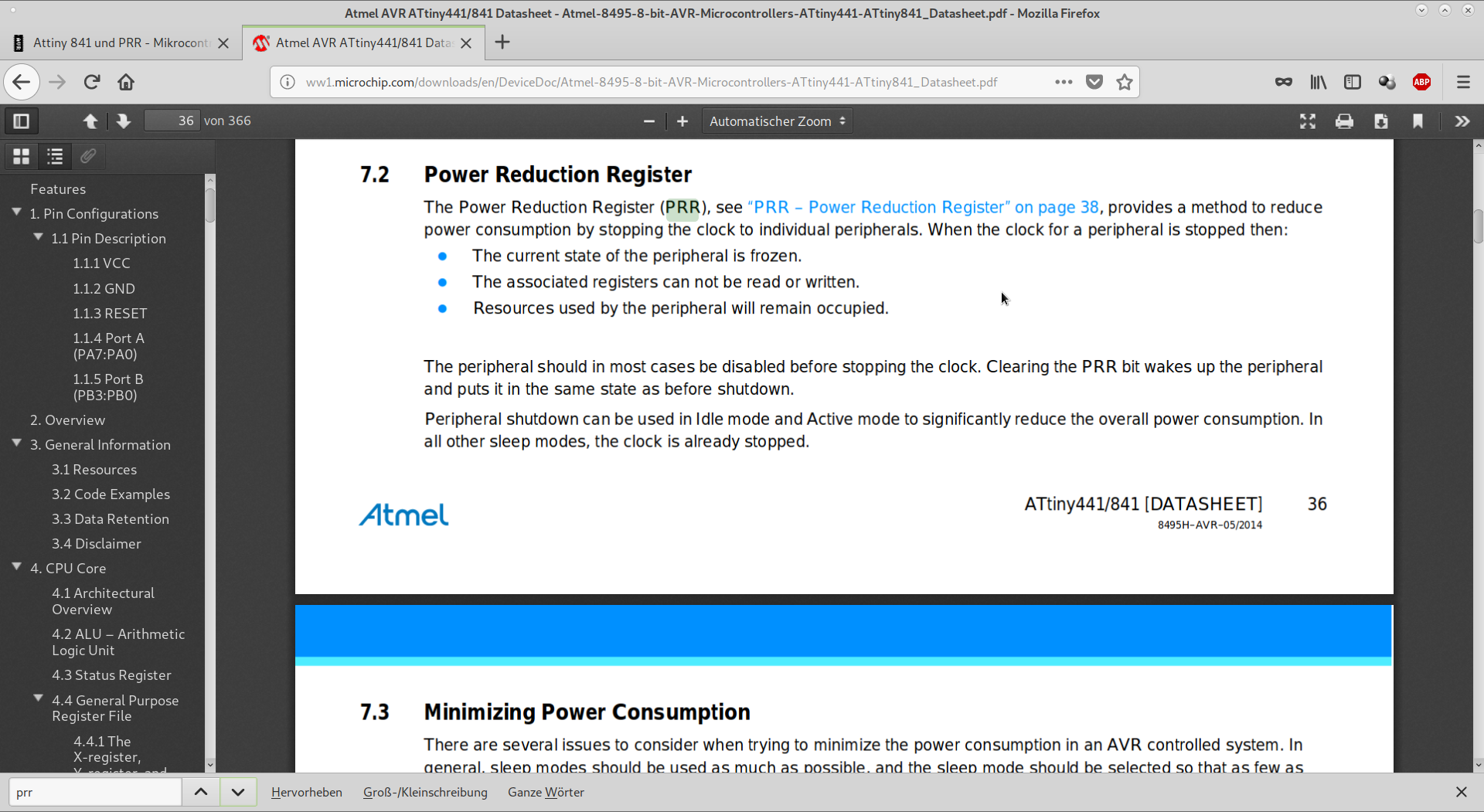Find next match with down arrow
Image resolution: width=1484 pixels, height=812 pixels.
pyautogui.click(x=238, y=792)
